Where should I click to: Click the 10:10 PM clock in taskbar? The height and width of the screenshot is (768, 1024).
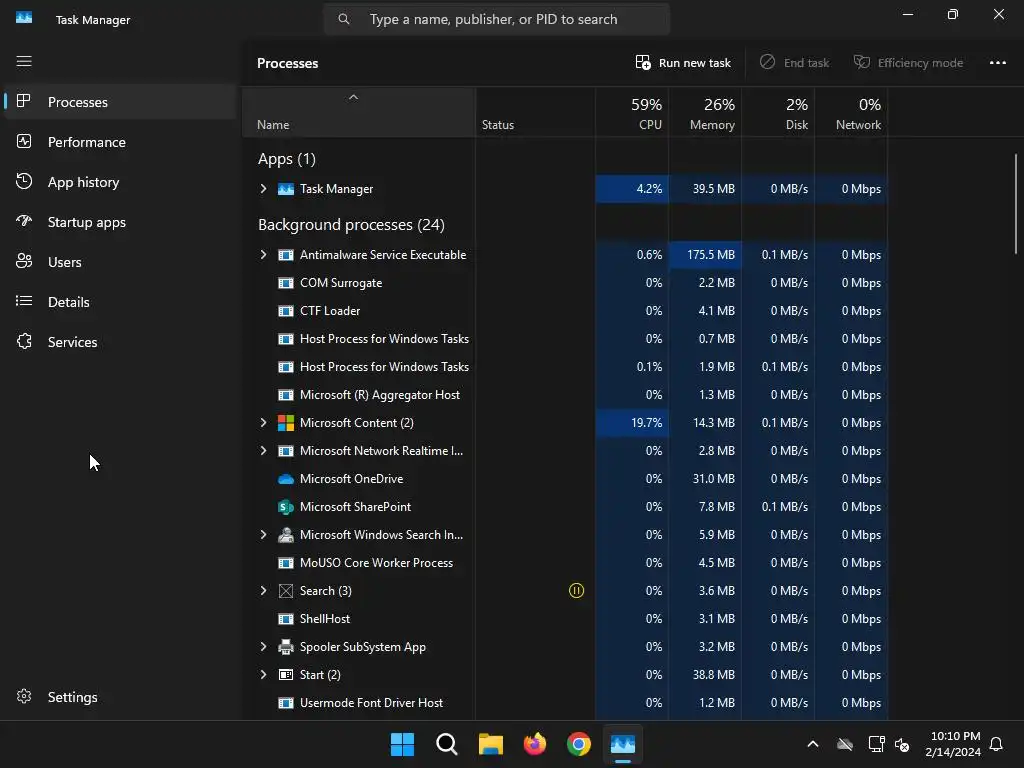953,744
